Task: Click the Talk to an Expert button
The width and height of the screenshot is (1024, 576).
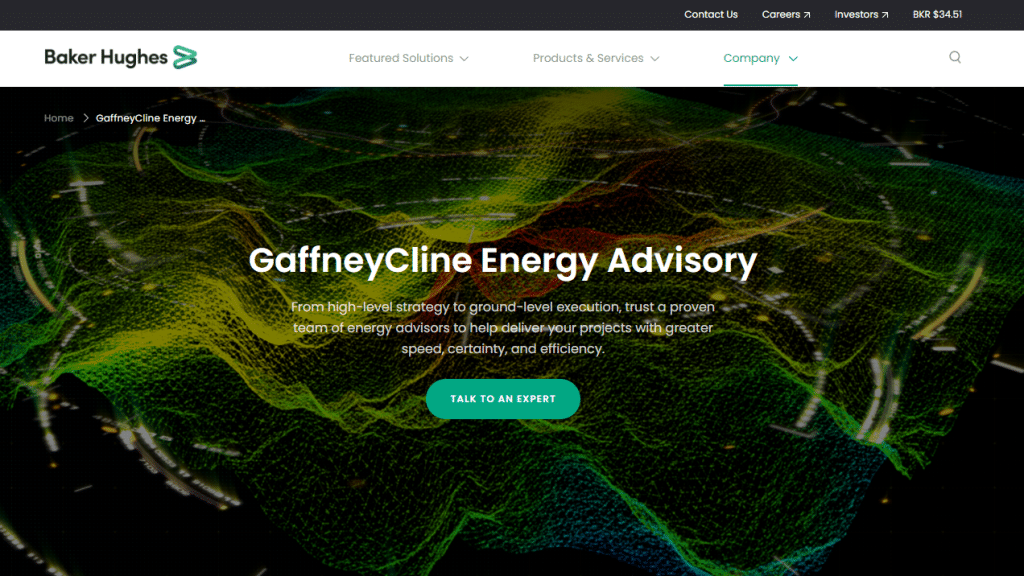Action: [503, 399]
